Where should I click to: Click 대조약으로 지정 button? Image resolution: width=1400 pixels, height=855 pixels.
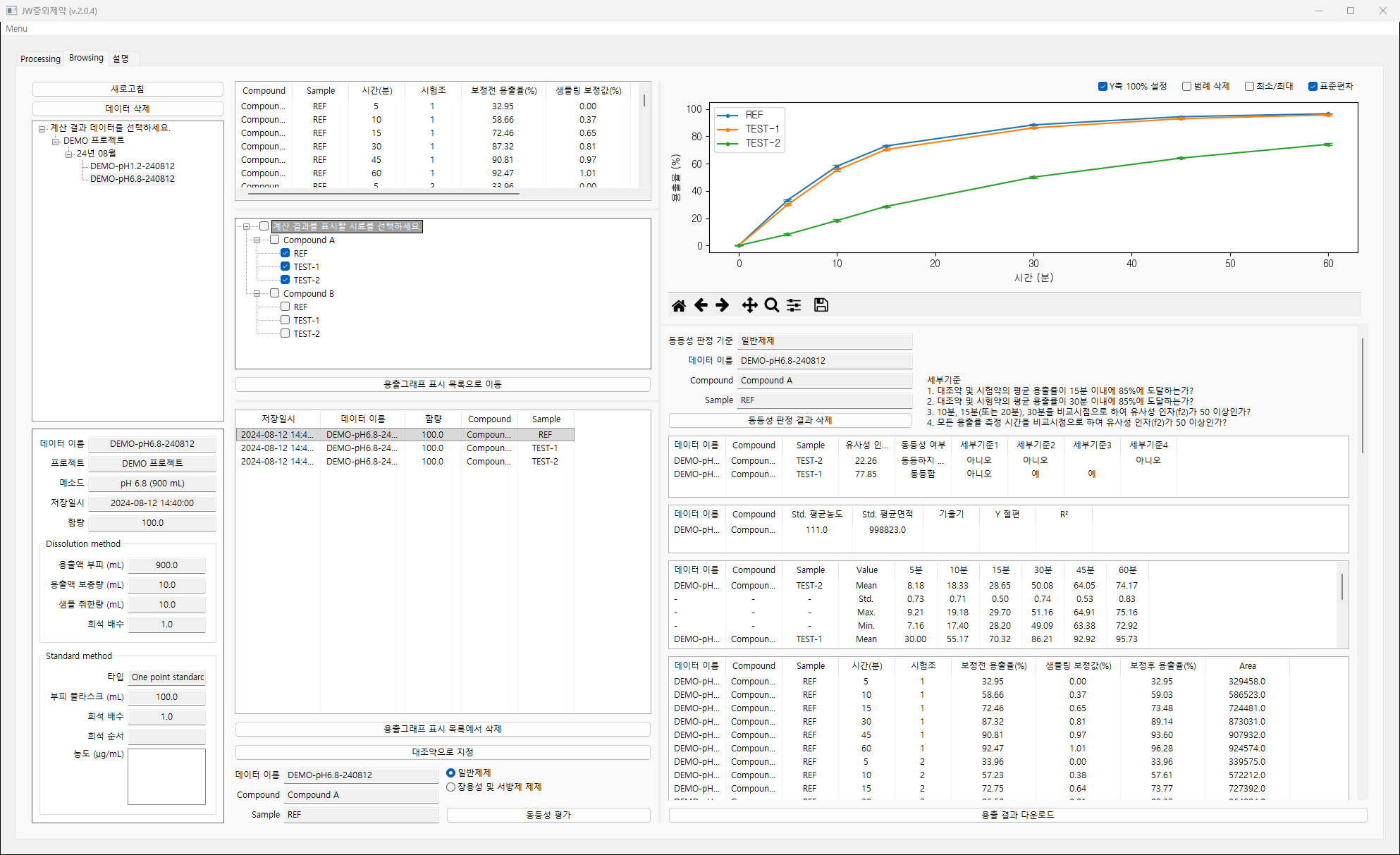click(x=443, y=752)
